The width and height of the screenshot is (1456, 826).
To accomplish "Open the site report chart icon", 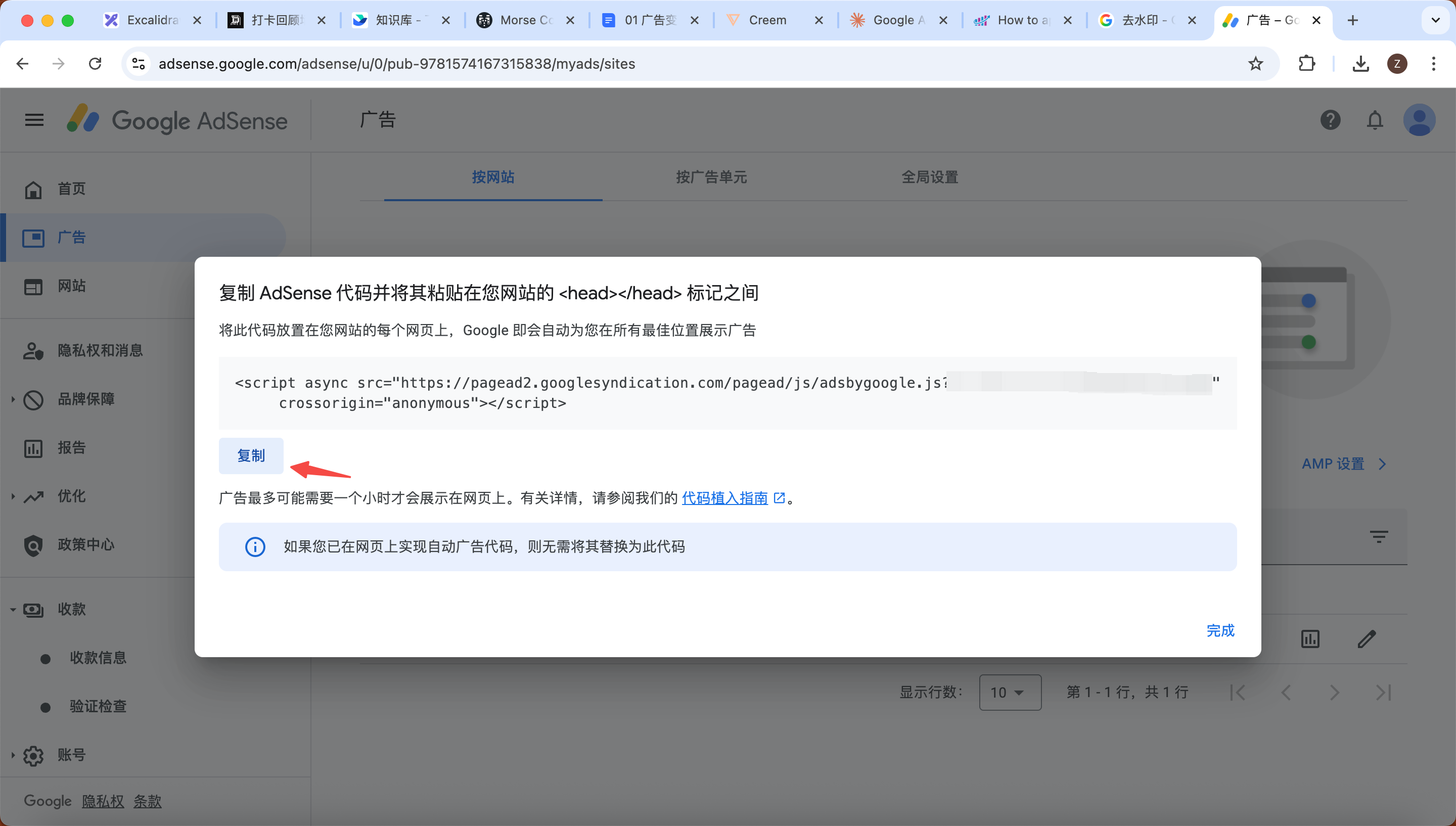I will click(x=1310, y=639).
